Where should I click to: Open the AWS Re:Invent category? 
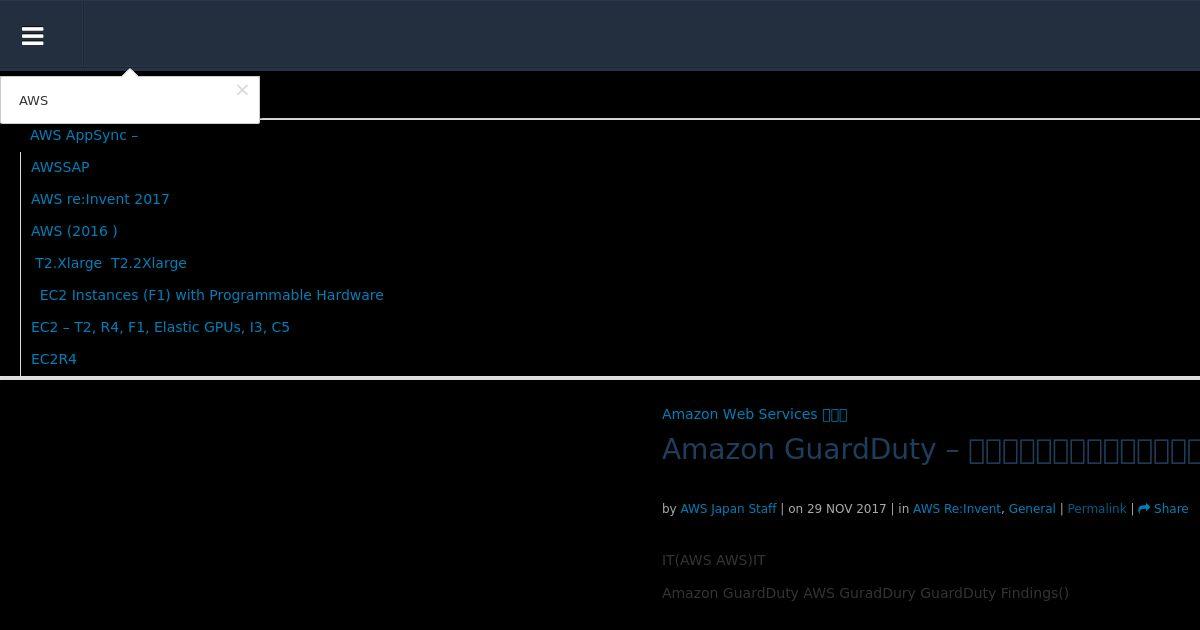tap(957, 509)
